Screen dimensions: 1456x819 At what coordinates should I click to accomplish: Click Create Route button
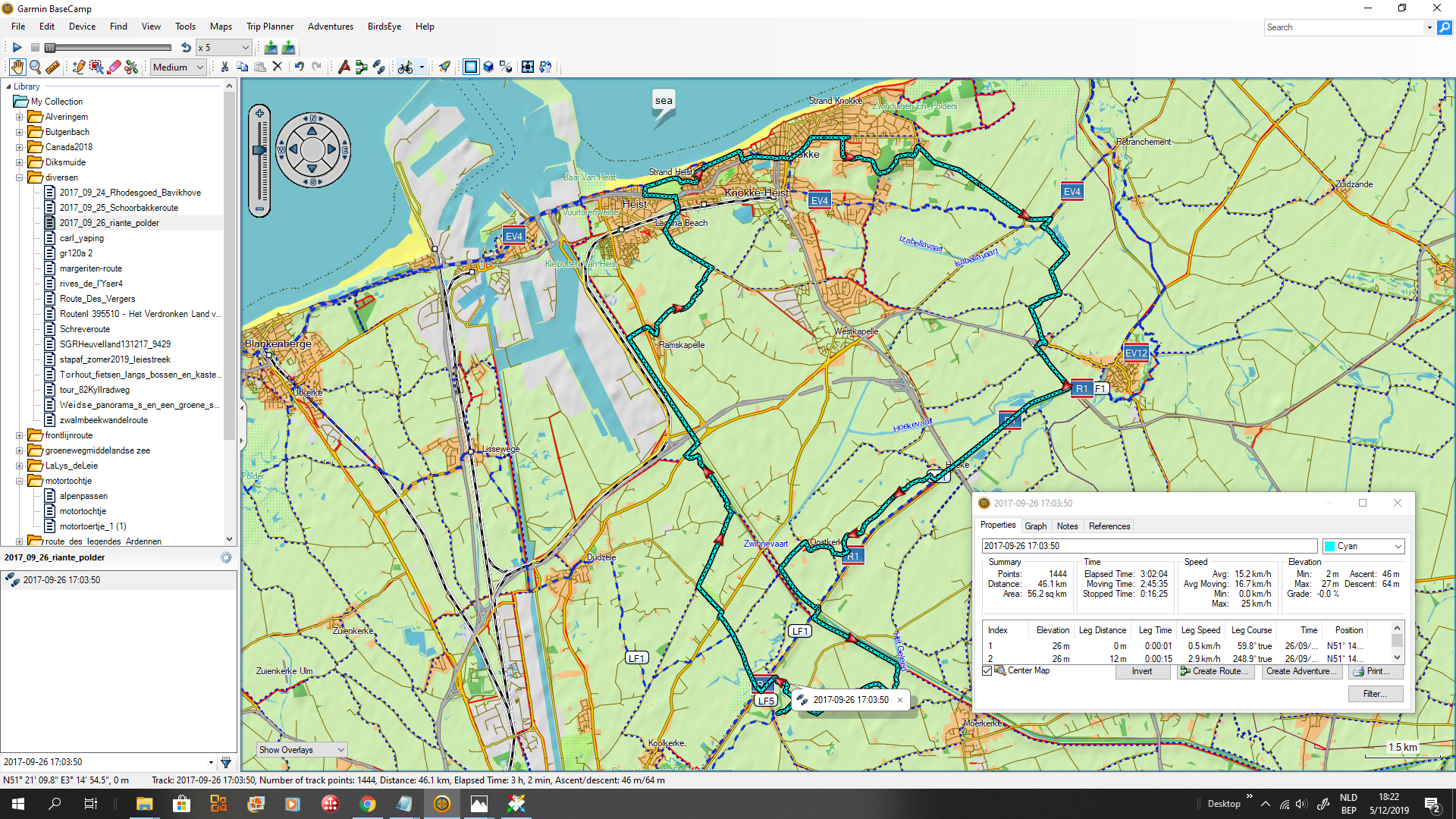[1216, 671]
